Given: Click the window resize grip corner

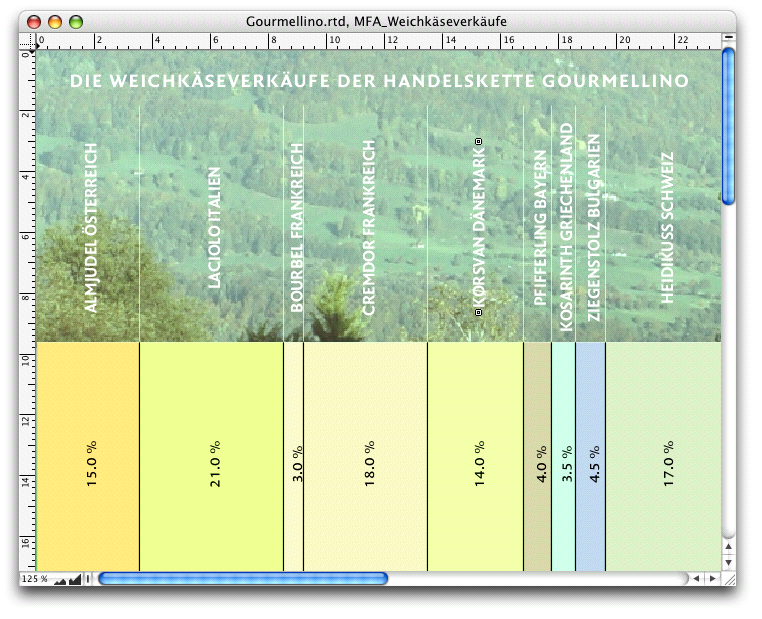Looking at the screenshot, I should click(x=728, y=578).
